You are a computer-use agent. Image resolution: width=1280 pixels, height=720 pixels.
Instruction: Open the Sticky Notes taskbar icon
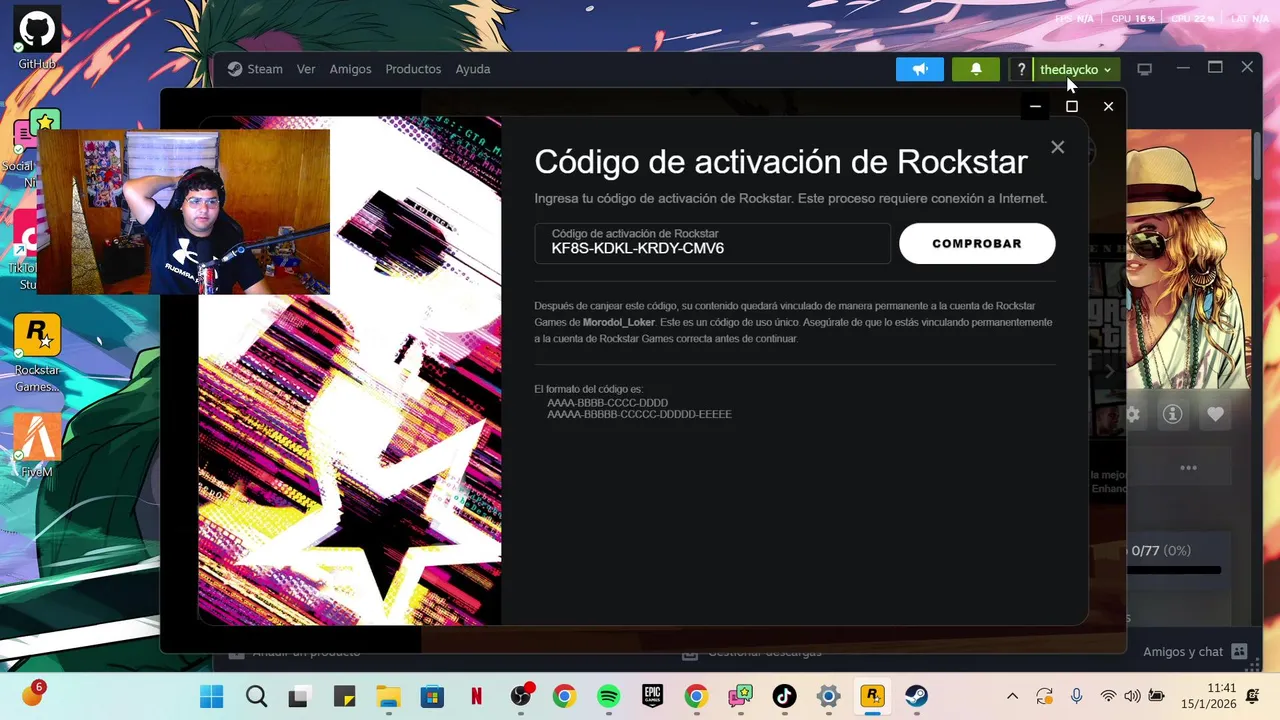pos(344,696)
